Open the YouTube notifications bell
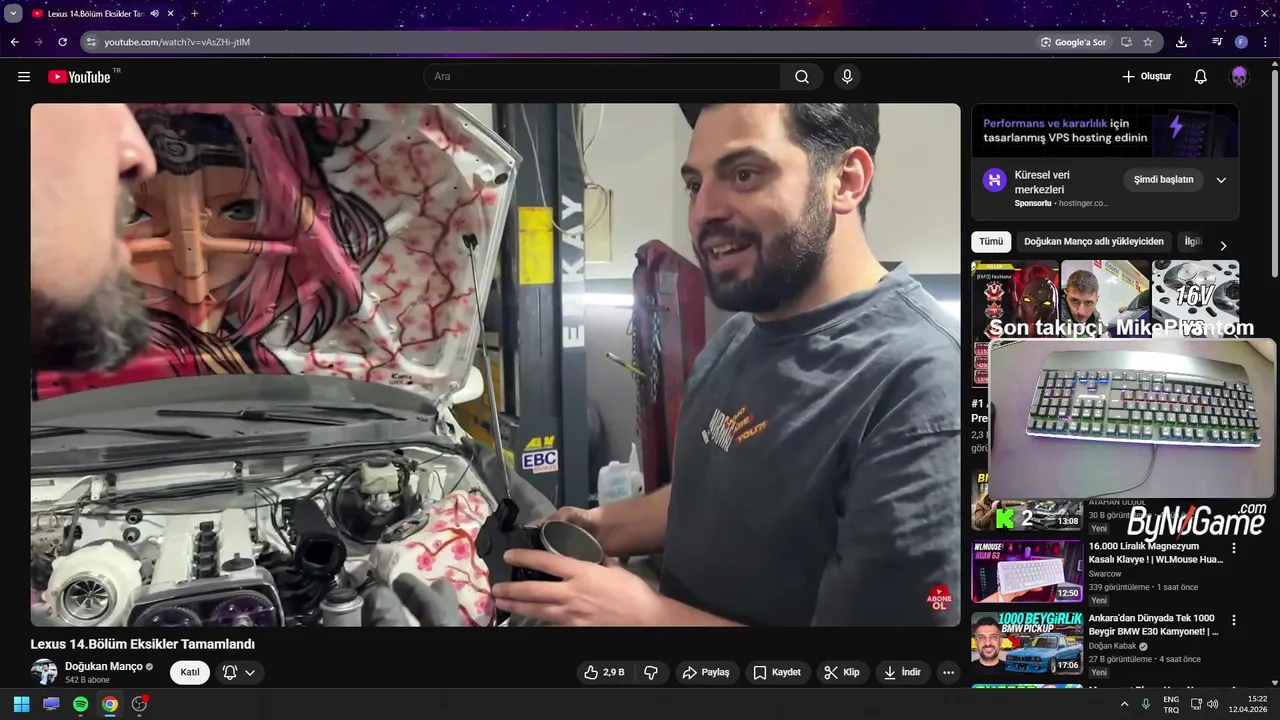This screenshot has width=1280, height=720. tap(1201, 77)
